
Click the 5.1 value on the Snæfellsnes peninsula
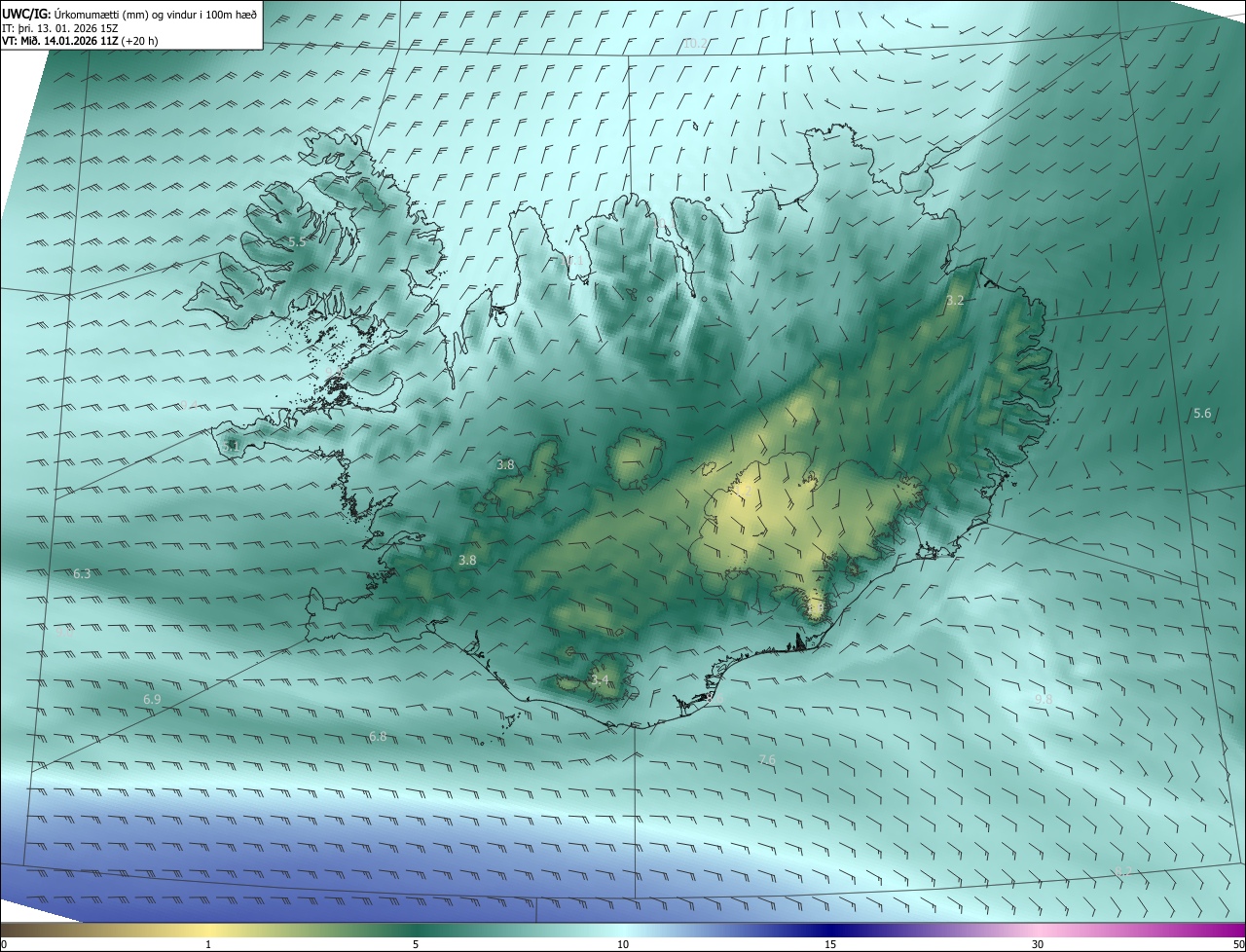pos(231,446)
